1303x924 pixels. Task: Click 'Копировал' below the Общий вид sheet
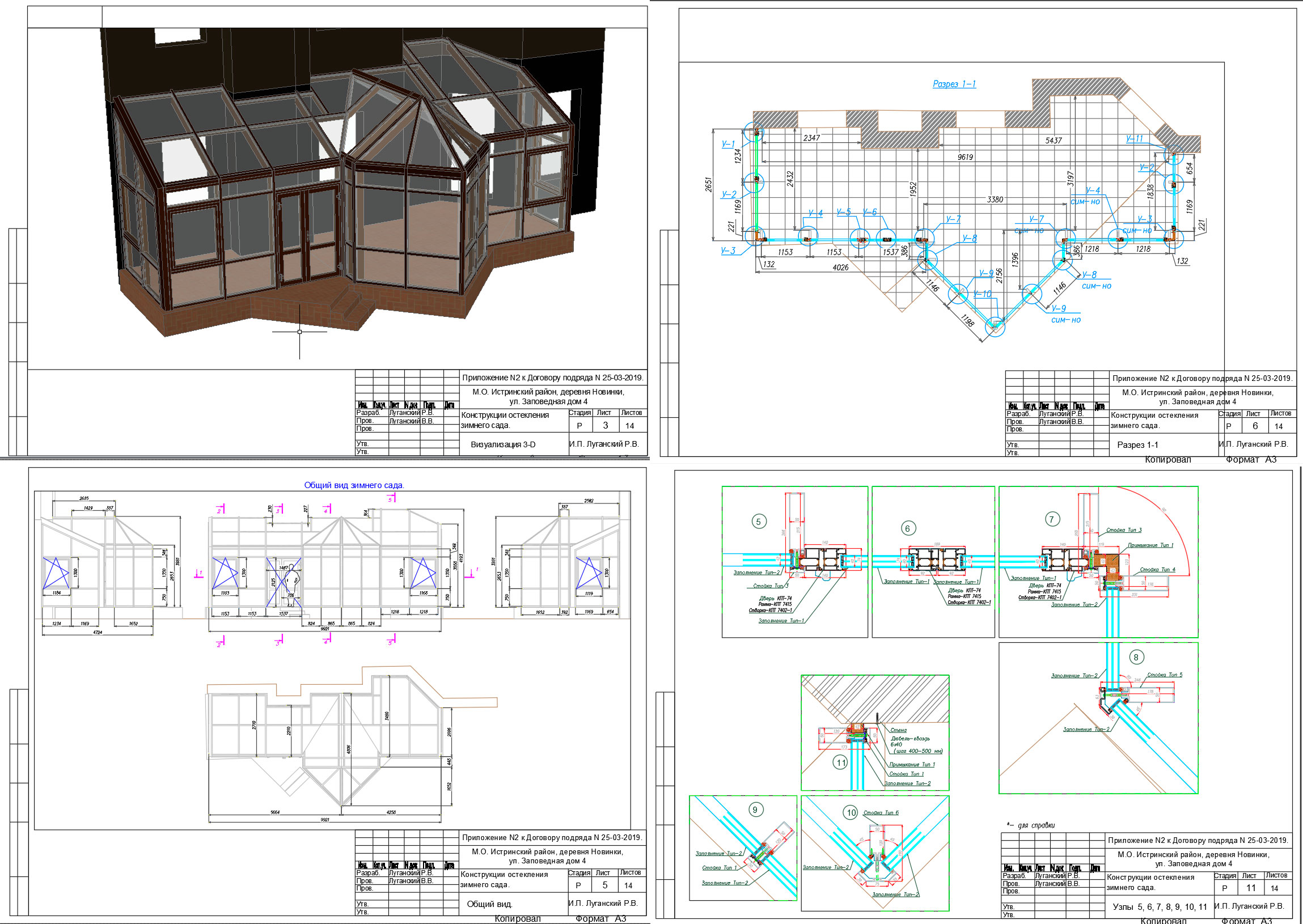517,918
